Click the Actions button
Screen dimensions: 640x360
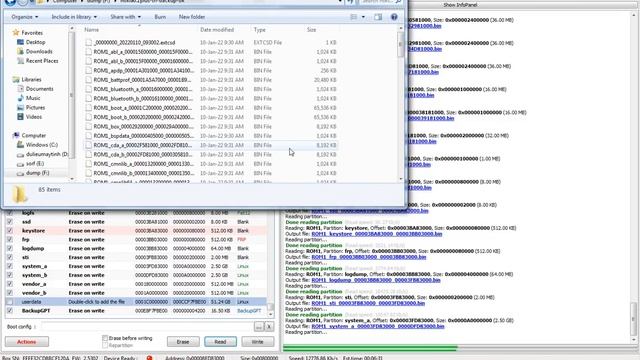coord(27,342)
